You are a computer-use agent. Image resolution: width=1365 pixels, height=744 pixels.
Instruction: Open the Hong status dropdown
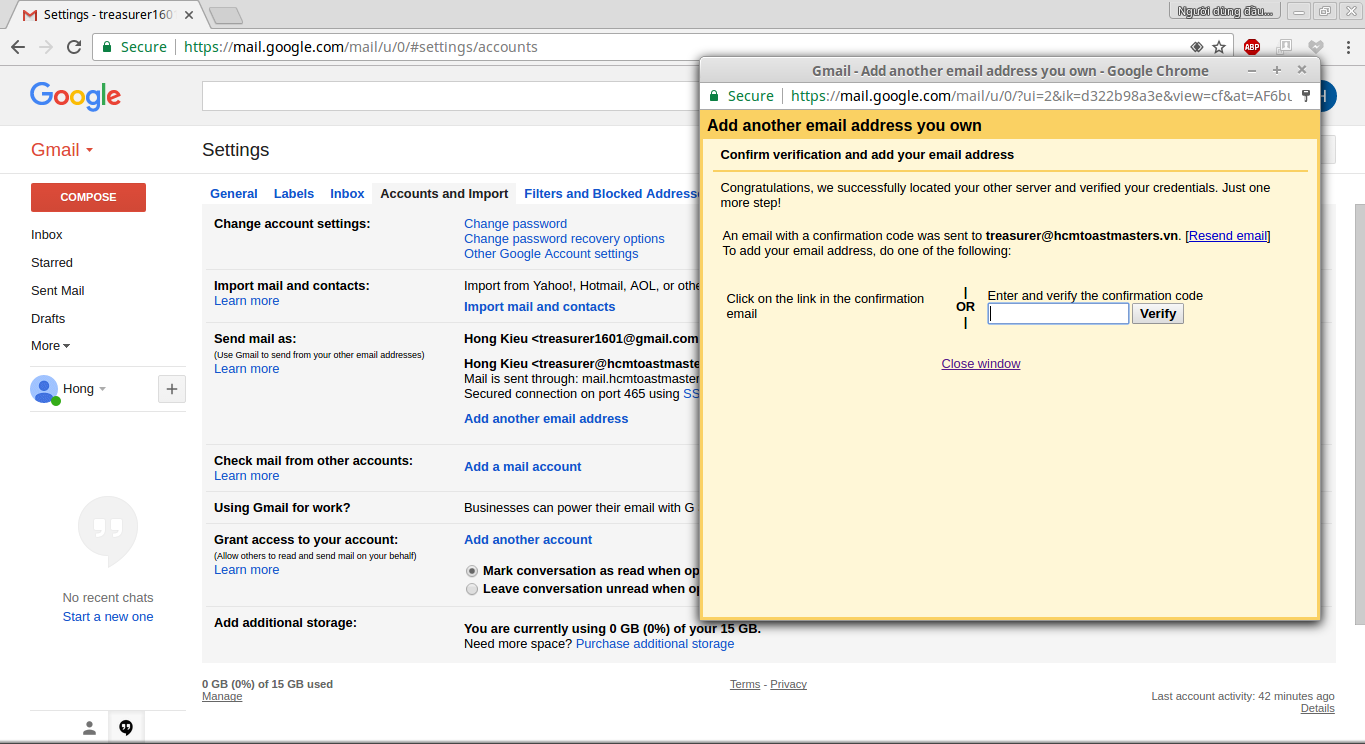pos(102,389)
